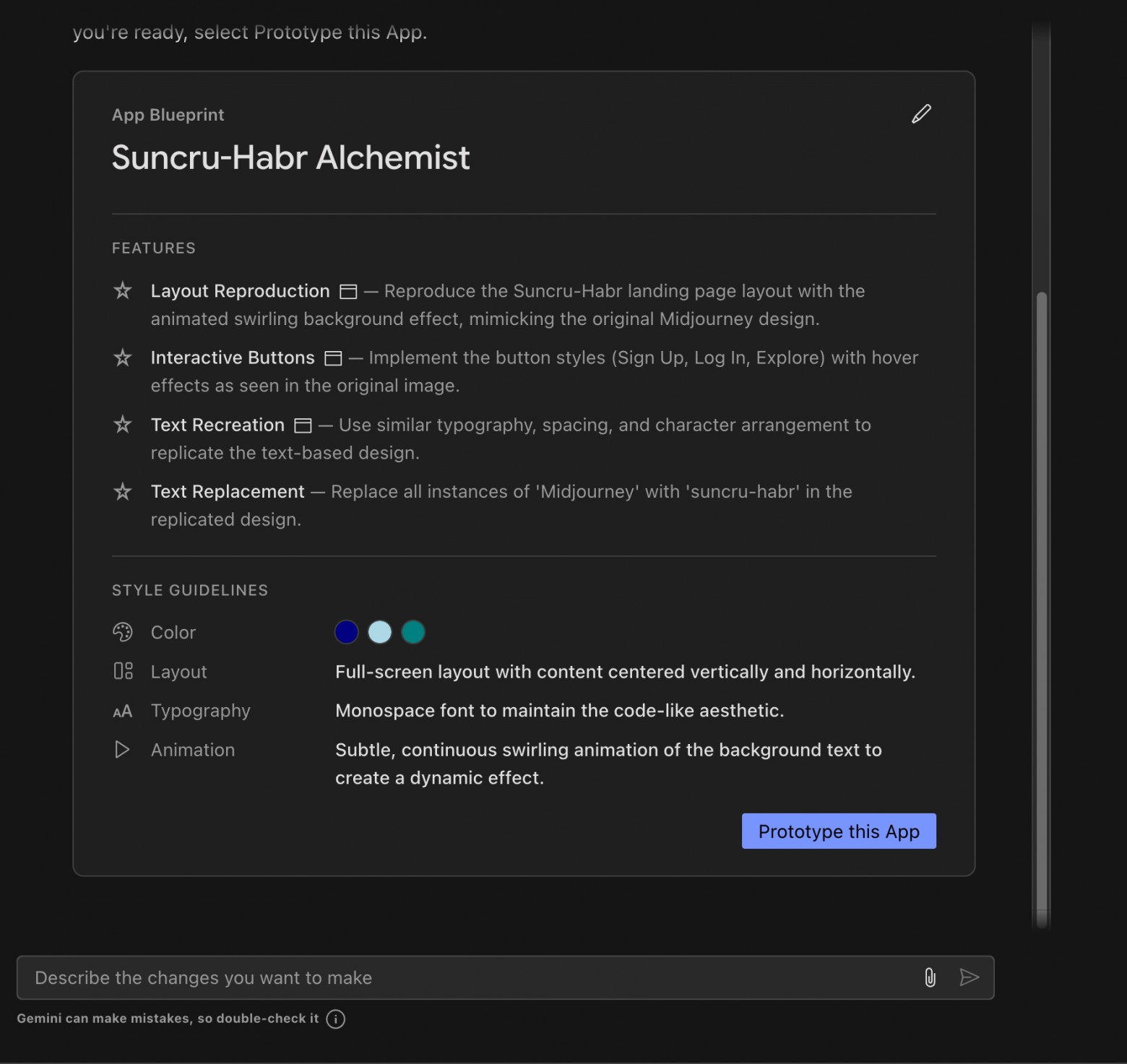The height and width of the screenshot is (1064, 1127).
Task: Select the light blue color swatch
Action: 380,632
